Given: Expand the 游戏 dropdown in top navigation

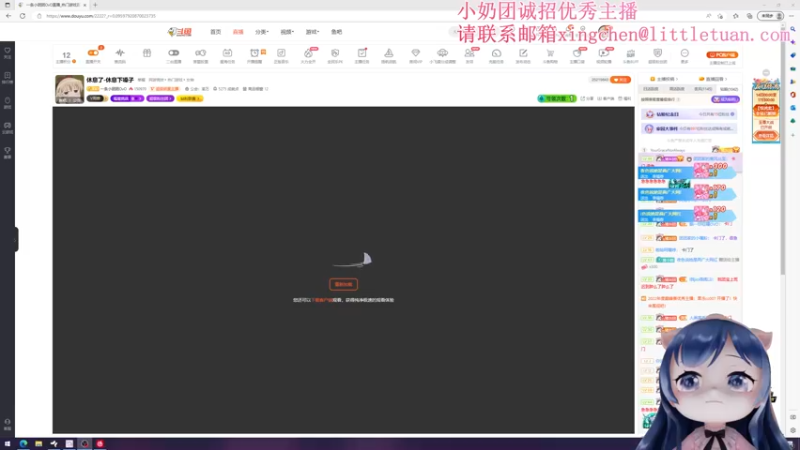Looking at the screenshot, I should (x=312, y=32).
